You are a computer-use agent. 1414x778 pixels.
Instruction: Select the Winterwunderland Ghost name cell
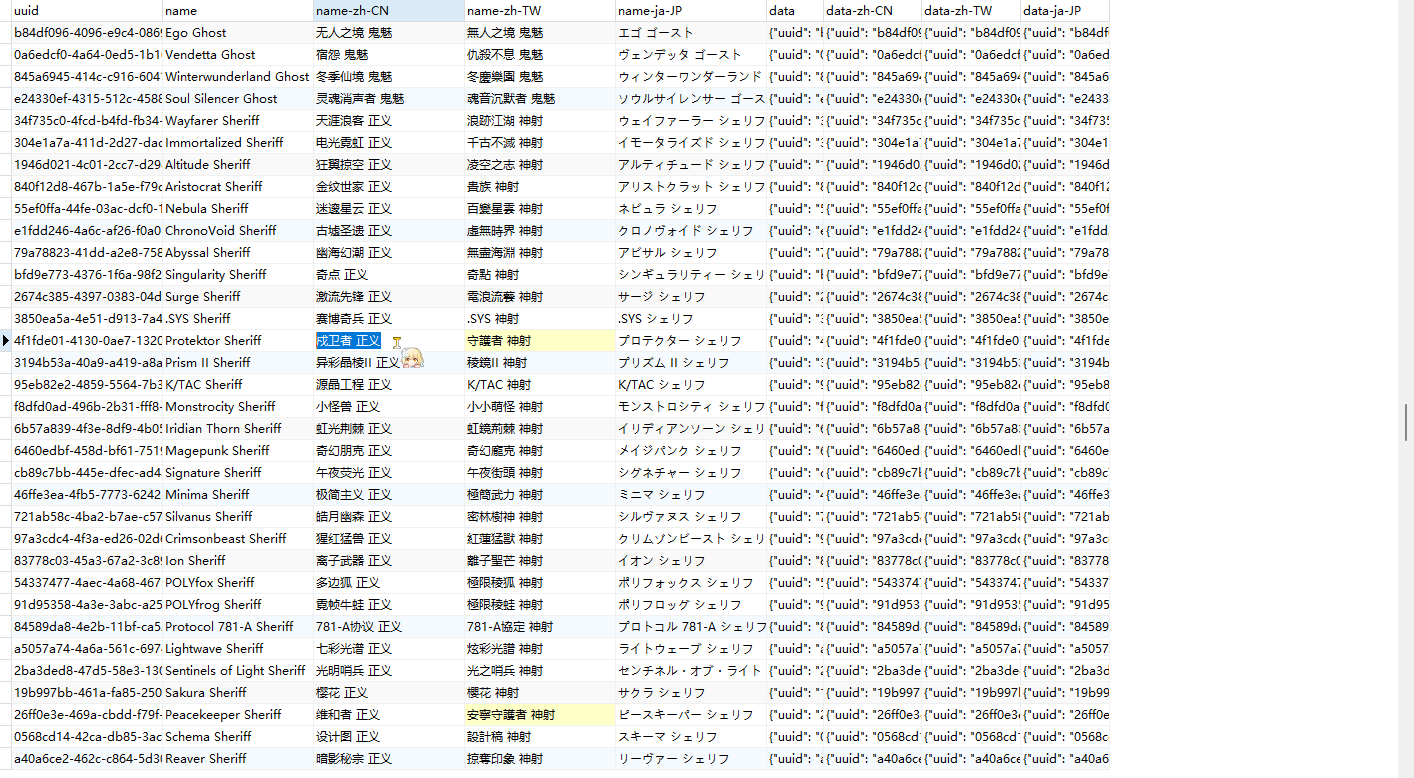(x=237, y=77)
